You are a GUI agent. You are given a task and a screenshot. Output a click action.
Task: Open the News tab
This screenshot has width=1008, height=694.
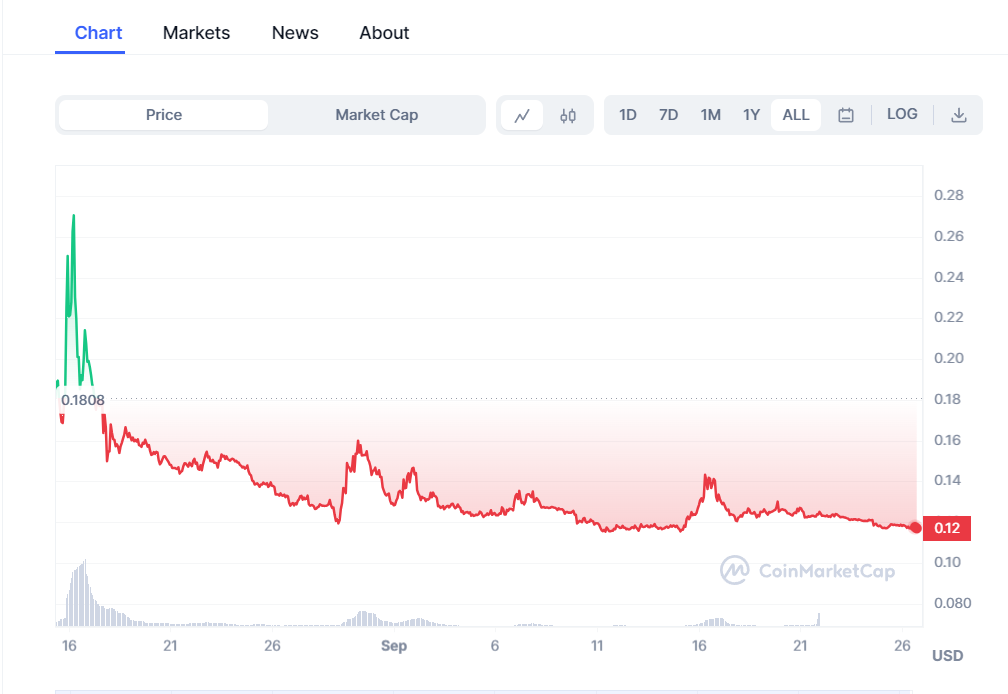coord(295,33)
